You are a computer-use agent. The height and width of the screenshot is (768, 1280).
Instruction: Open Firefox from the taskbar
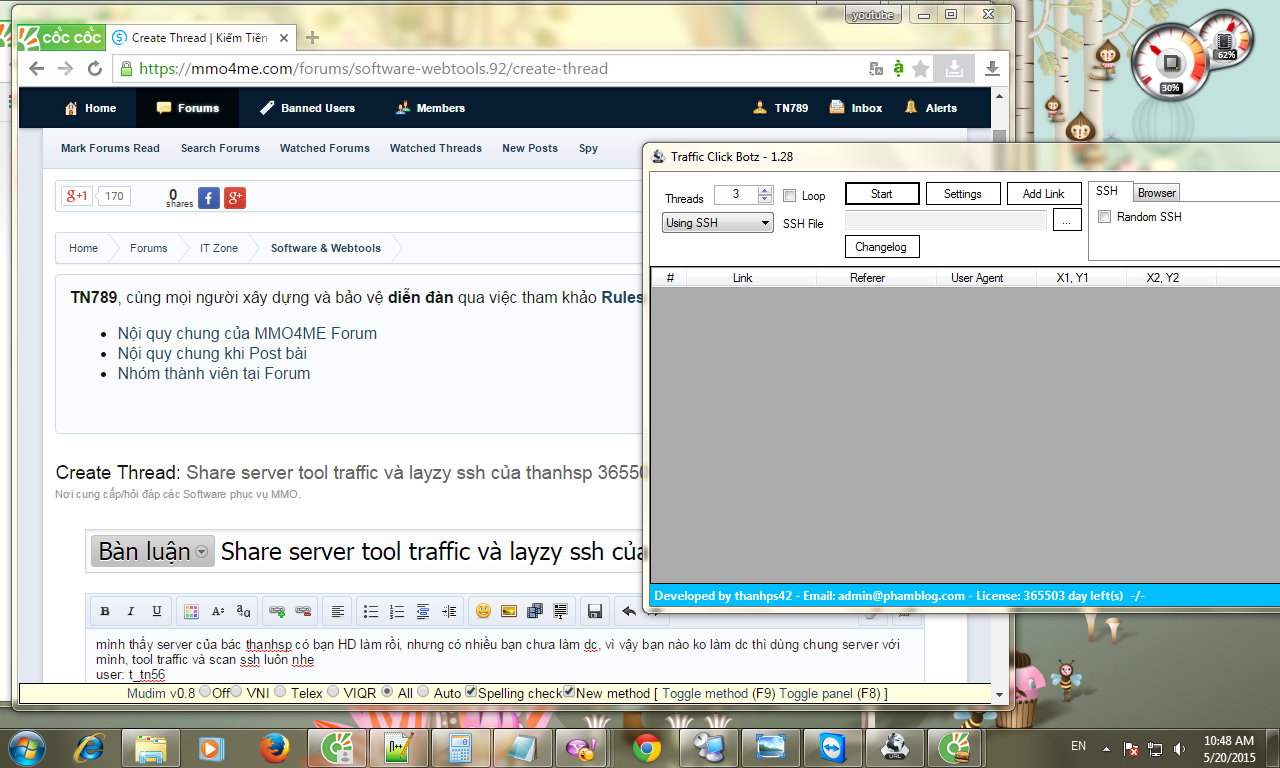click(x=273, y=747)
